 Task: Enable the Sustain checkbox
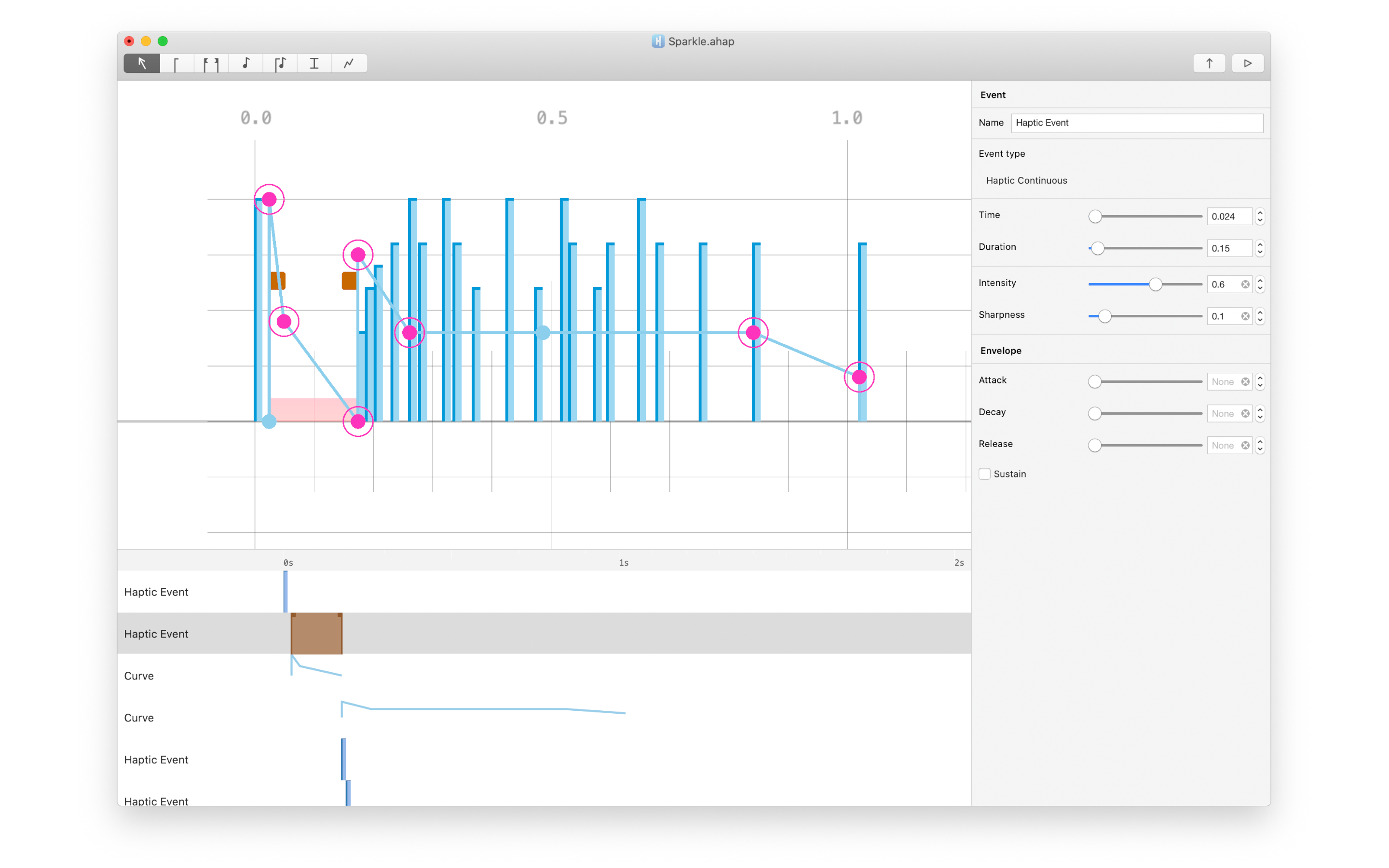coord(985,474)
